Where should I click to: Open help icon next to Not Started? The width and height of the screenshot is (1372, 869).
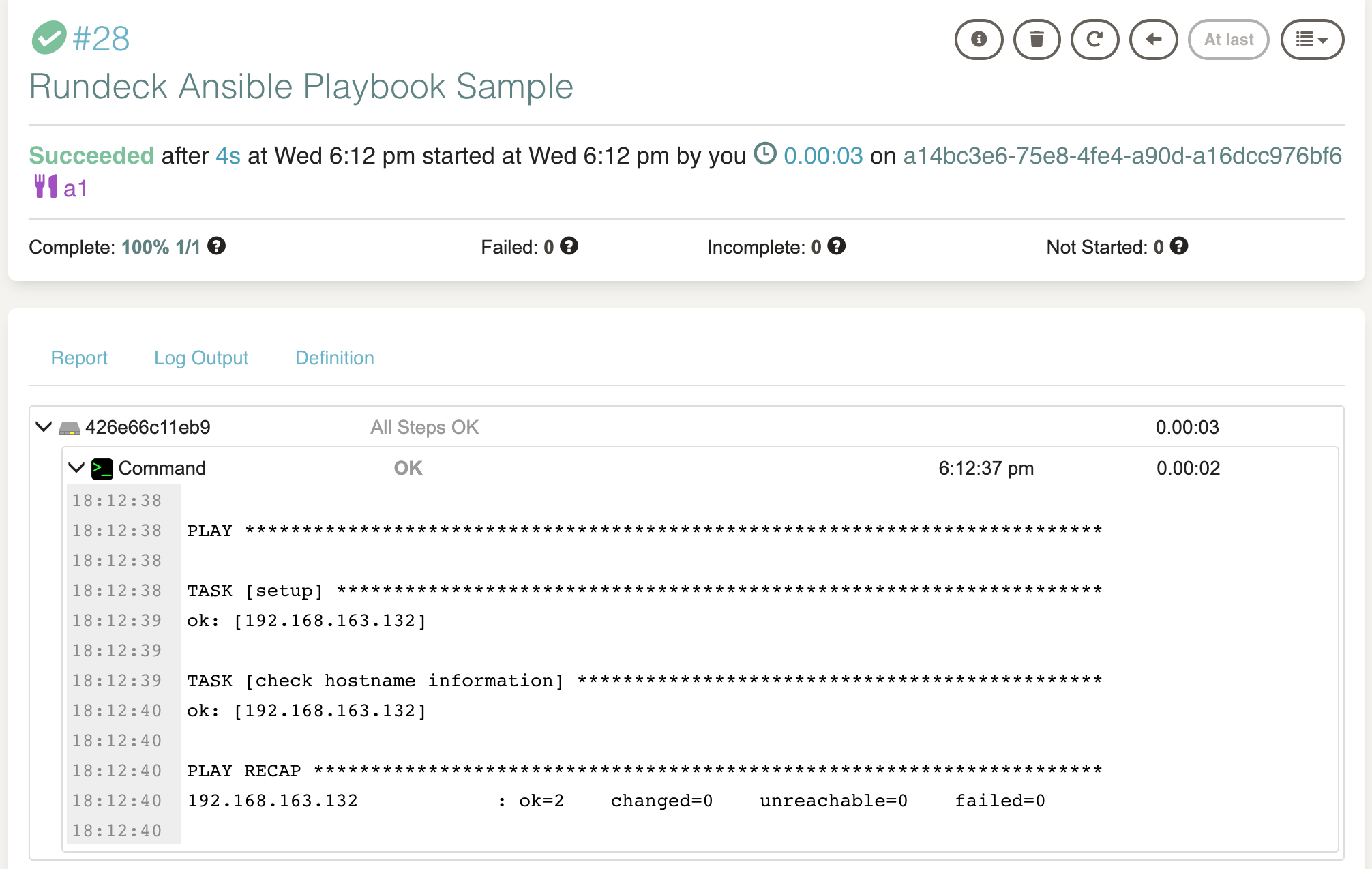tap(1179, 246)
